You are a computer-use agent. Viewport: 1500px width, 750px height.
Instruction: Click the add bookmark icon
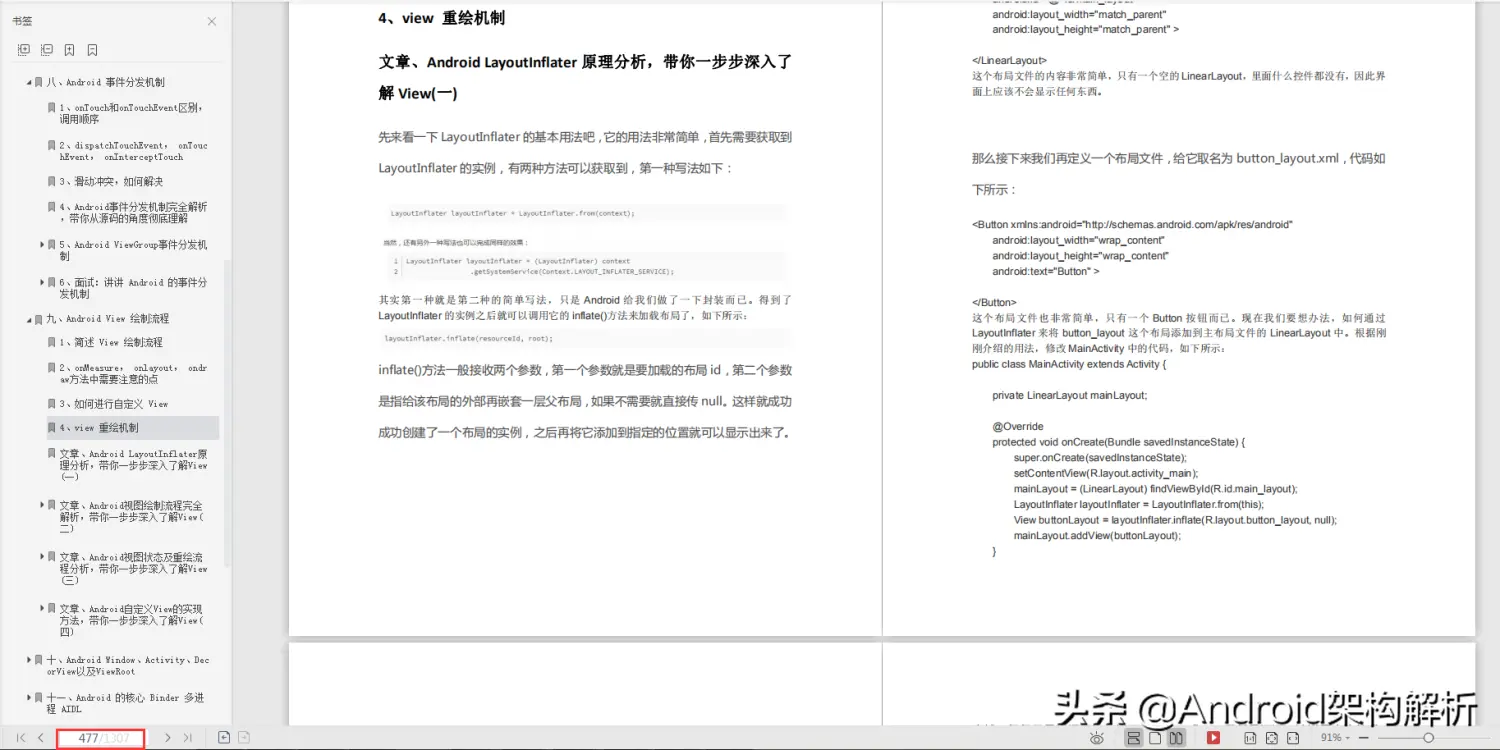(x=69, y=49)
